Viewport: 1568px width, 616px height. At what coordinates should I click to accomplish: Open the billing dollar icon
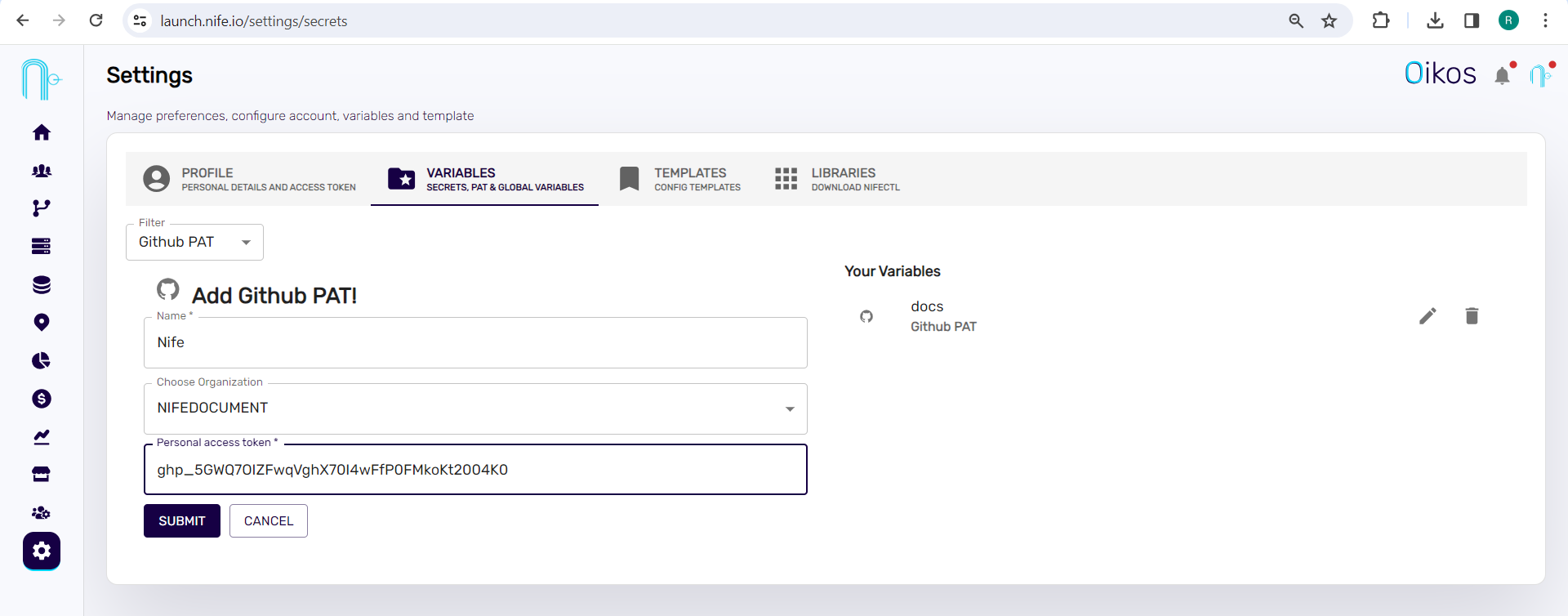[x=42, y=399]
